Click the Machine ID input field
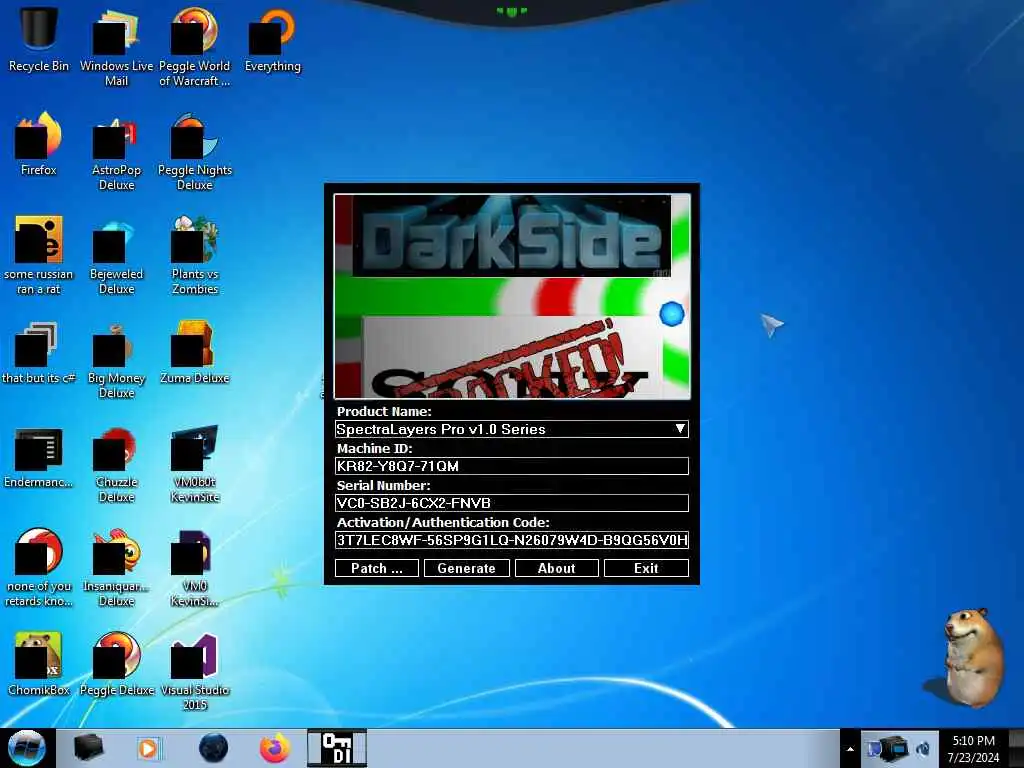The width and height of the screenshot is (1024, 768). tap(511, 466)
